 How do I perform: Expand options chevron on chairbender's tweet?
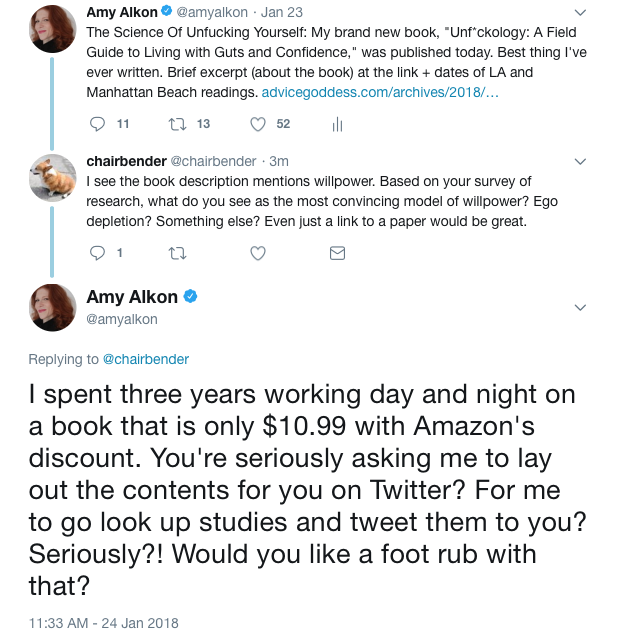click(580, 161)
